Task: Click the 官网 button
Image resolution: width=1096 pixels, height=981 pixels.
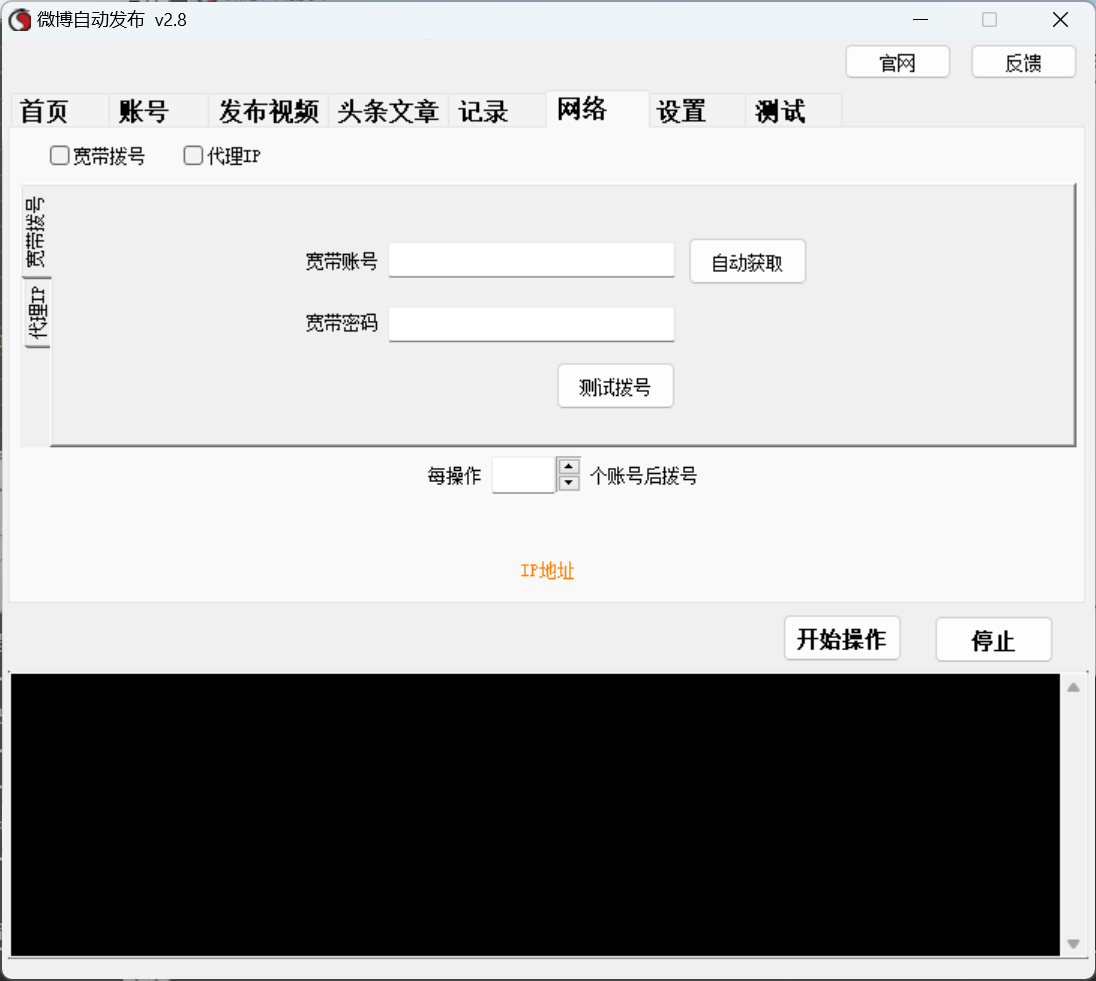Action: point(897,62)
